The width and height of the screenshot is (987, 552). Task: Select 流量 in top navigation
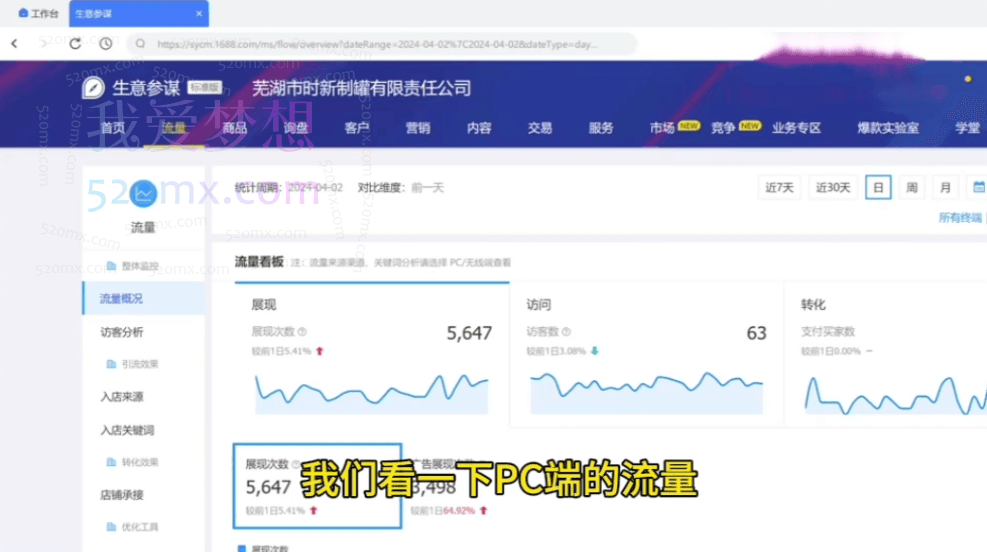point(174,128)
